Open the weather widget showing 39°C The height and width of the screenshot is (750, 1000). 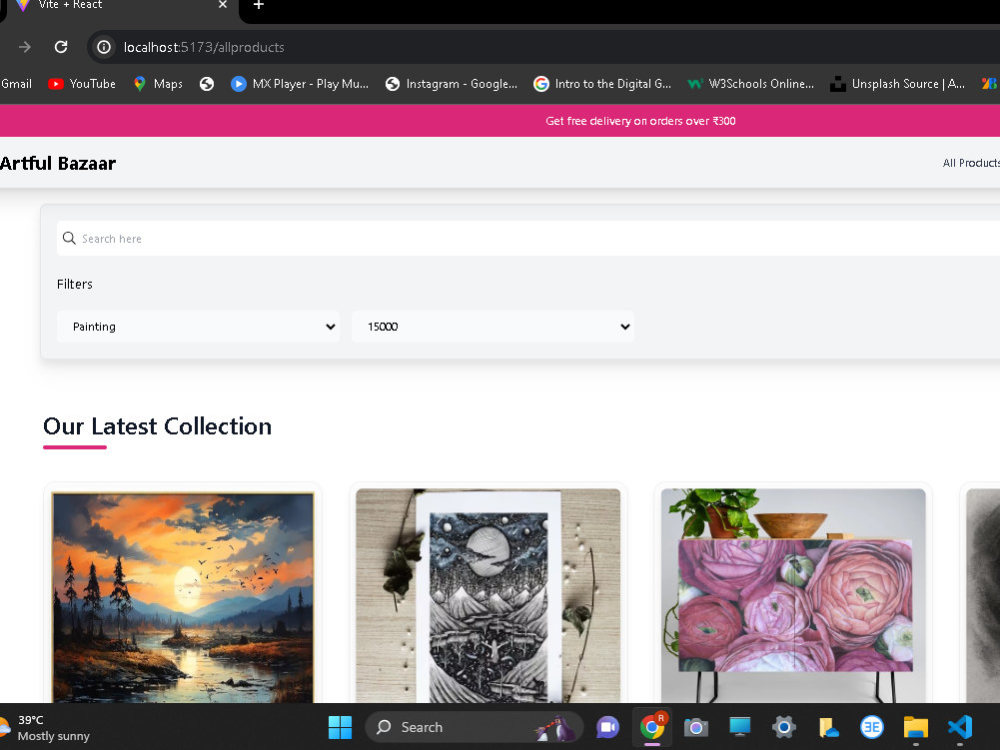pos(46,728)
